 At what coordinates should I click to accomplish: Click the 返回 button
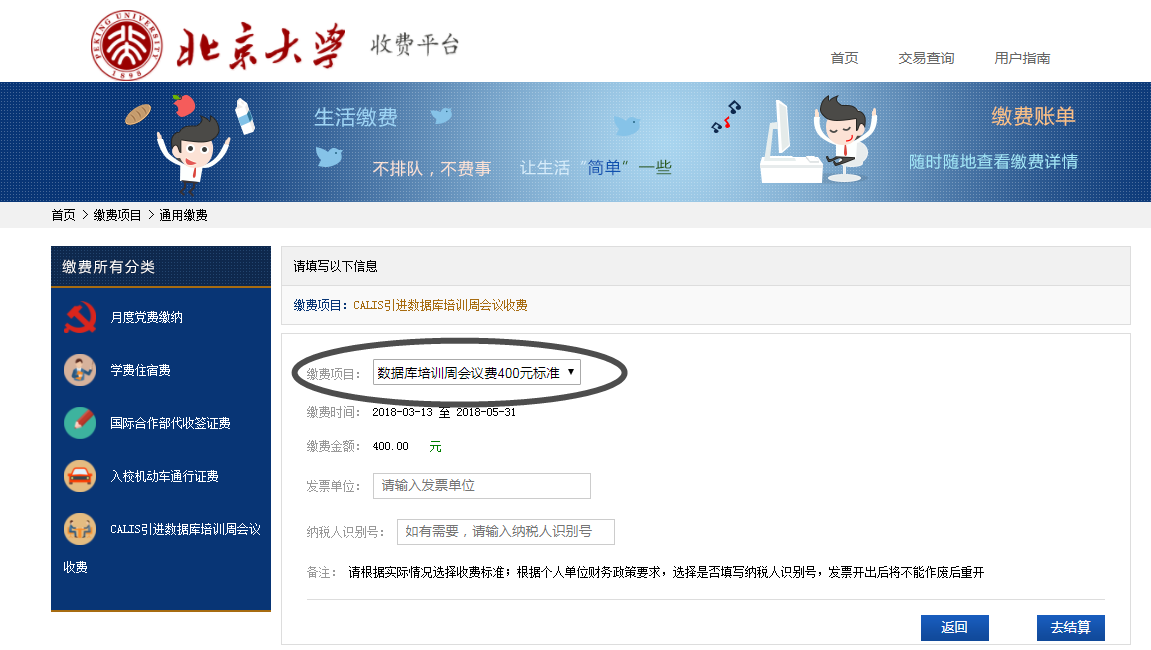point(954,628)
